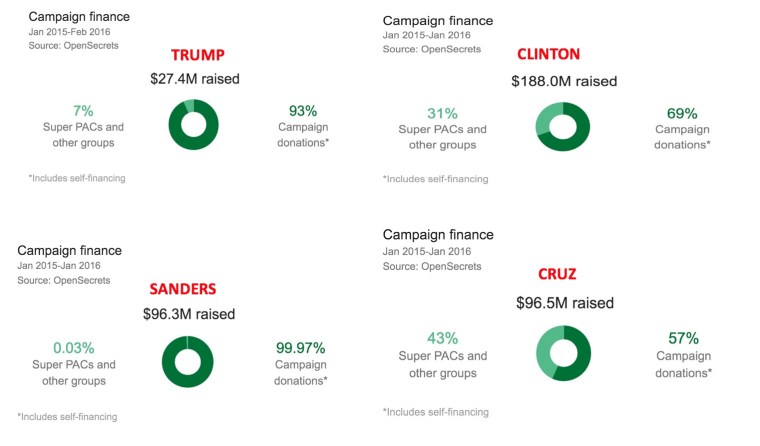Click Clinton's donut chart
The width and height of the screenshot is (760, 446).
(x=561, y=126)
